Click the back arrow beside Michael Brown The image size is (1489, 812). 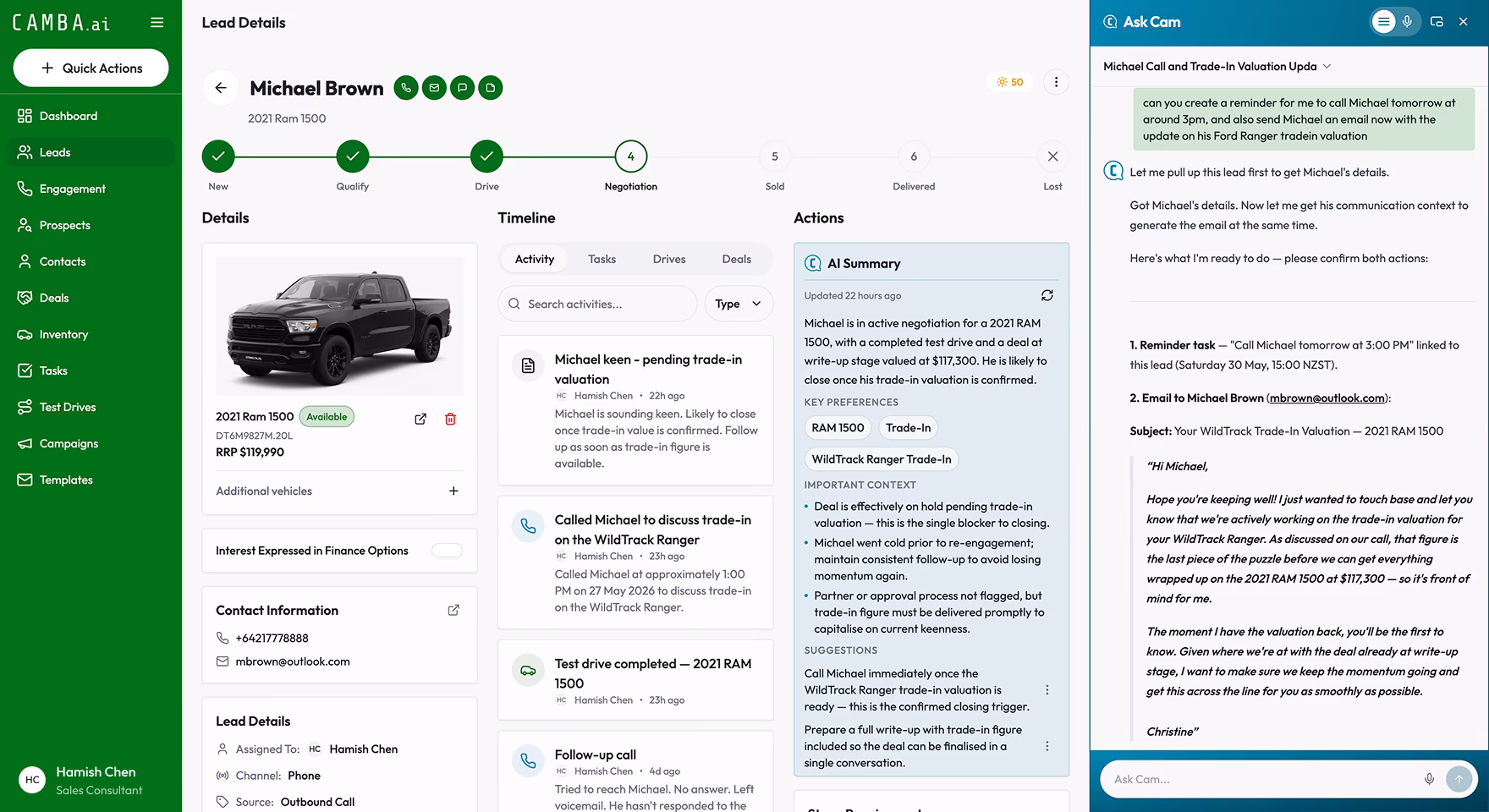(221, 88)
